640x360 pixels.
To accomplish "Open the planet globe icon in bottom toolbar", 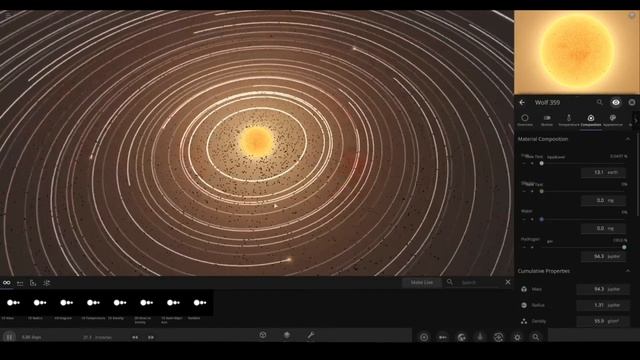I will pyautogui.click(x=461, y=337).
